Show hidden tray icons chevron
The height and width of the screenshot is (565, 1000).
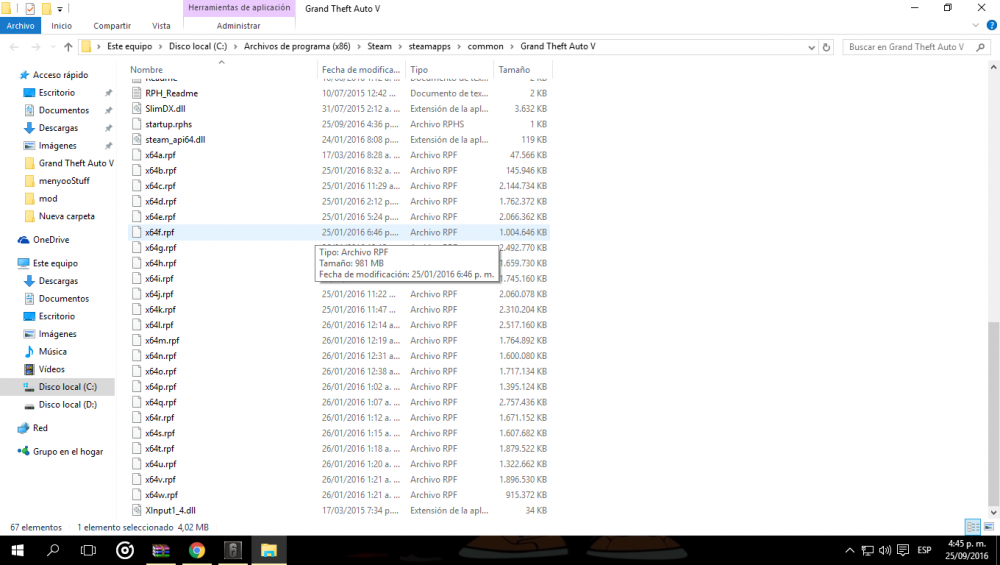[849, 550]
